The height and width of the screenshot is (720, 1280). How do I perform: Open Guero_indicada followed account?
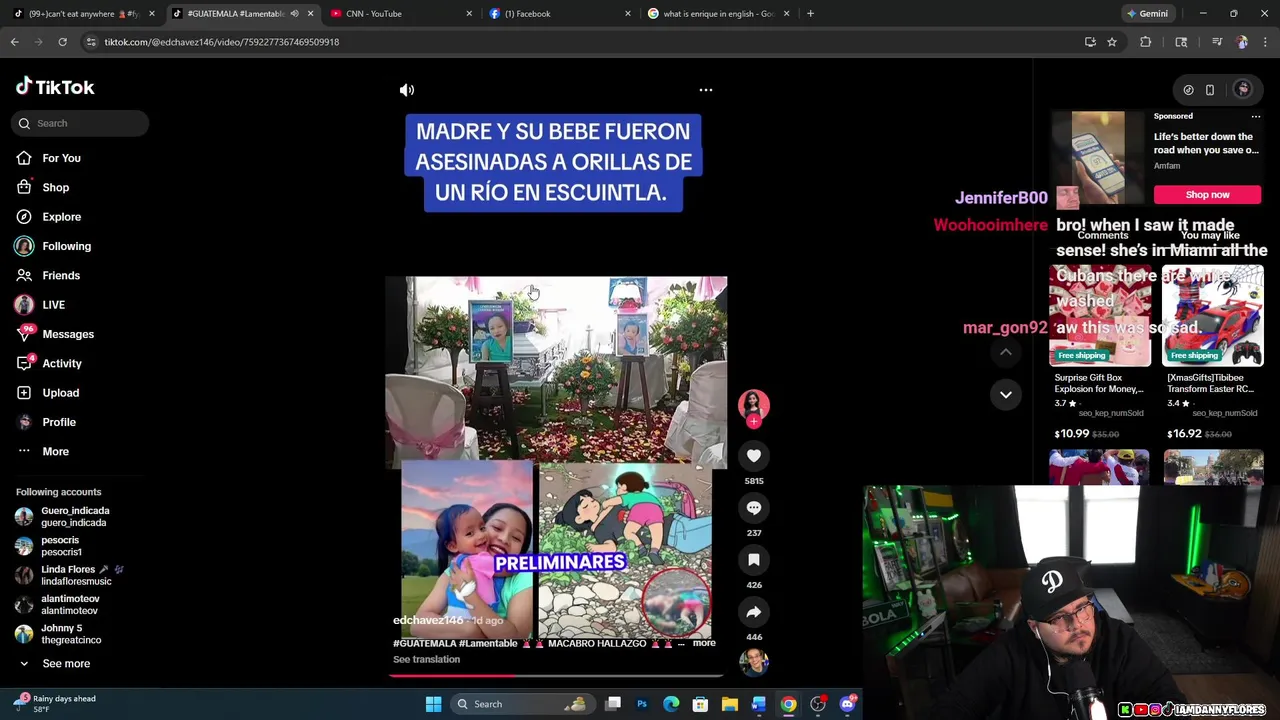[x=74, y=516]
